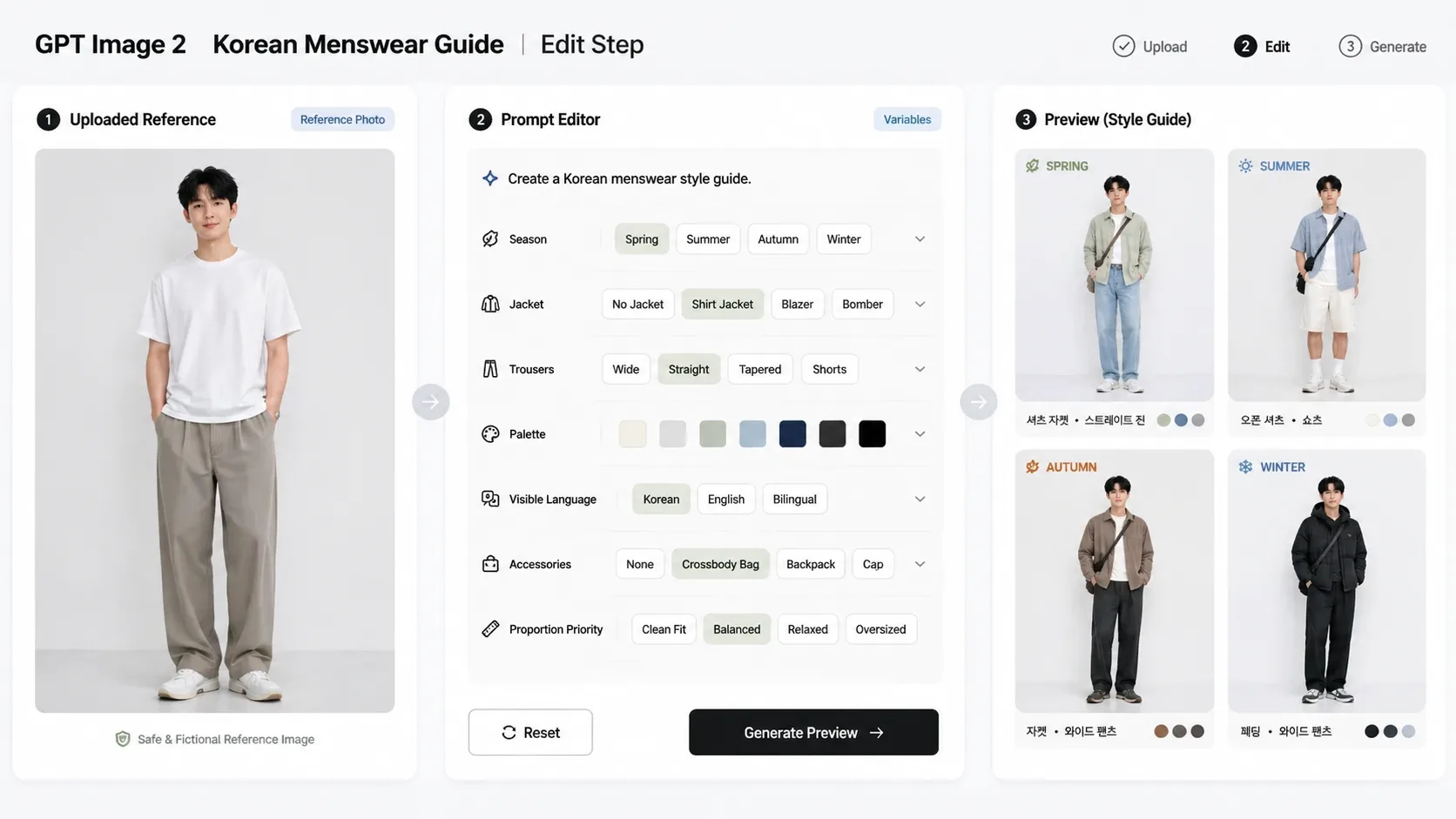
Task: Expand the Palette row chevron
Action: coord(920,433)
